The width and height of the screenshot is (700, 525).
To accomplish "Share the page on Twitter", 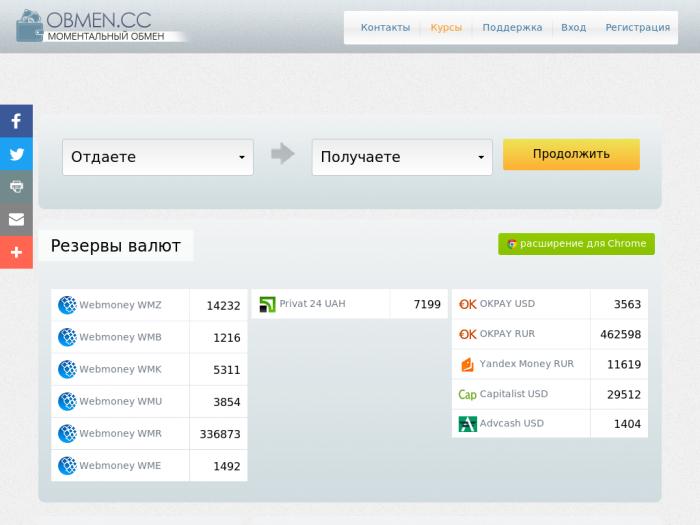I will (16, 154).
